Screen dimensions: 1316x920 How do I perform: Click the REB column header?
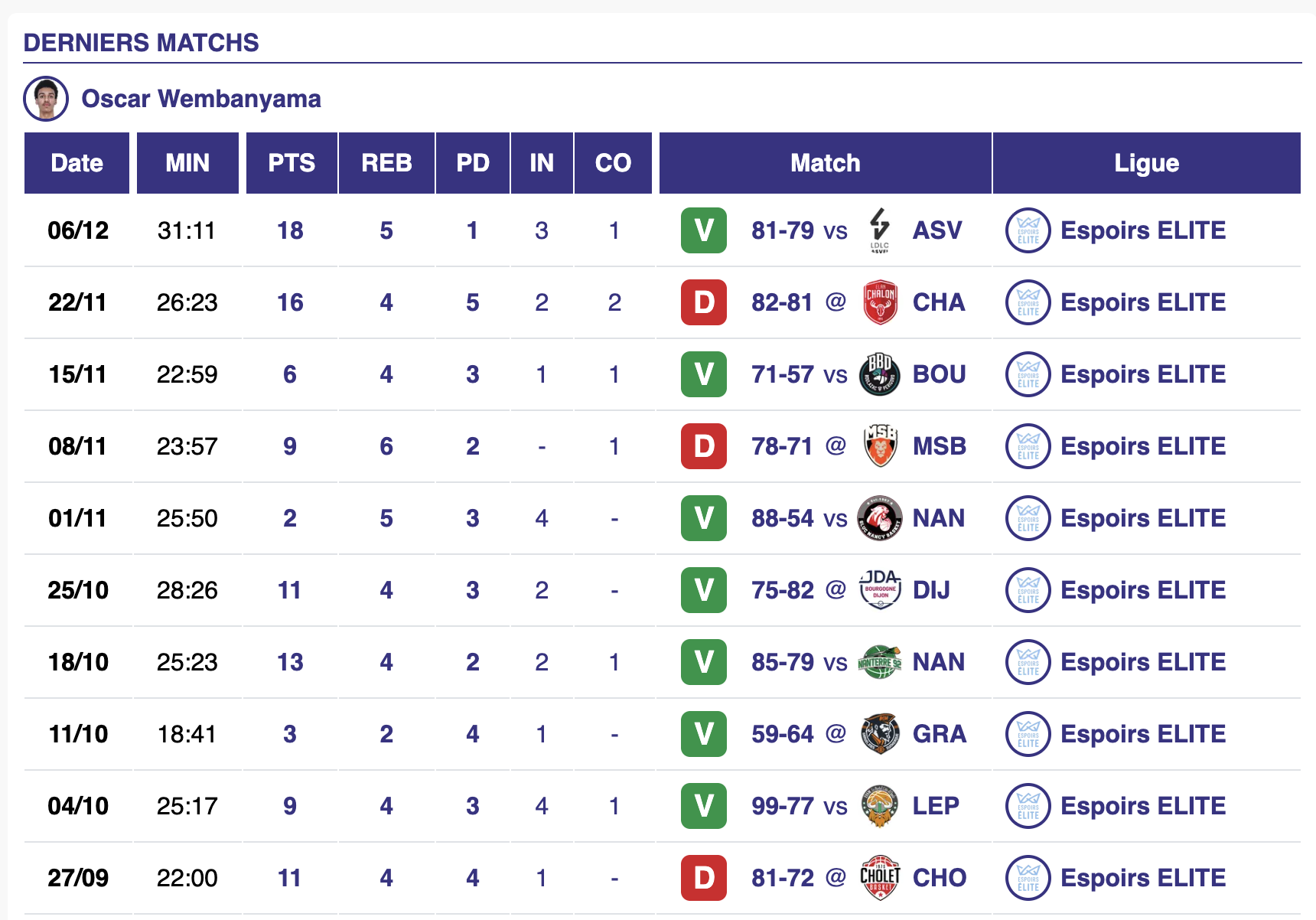[386, 163]
